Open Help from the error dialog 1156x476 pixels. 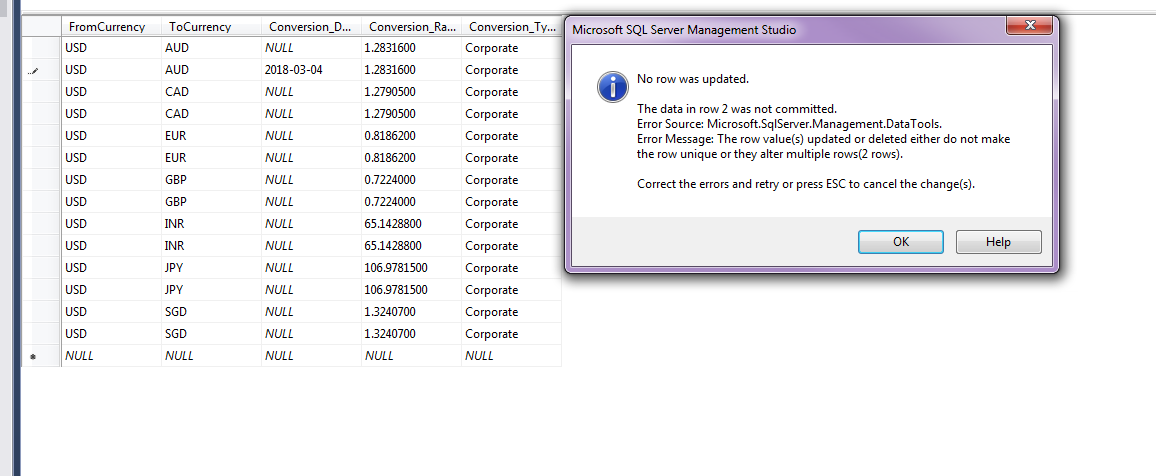[998, 242]
